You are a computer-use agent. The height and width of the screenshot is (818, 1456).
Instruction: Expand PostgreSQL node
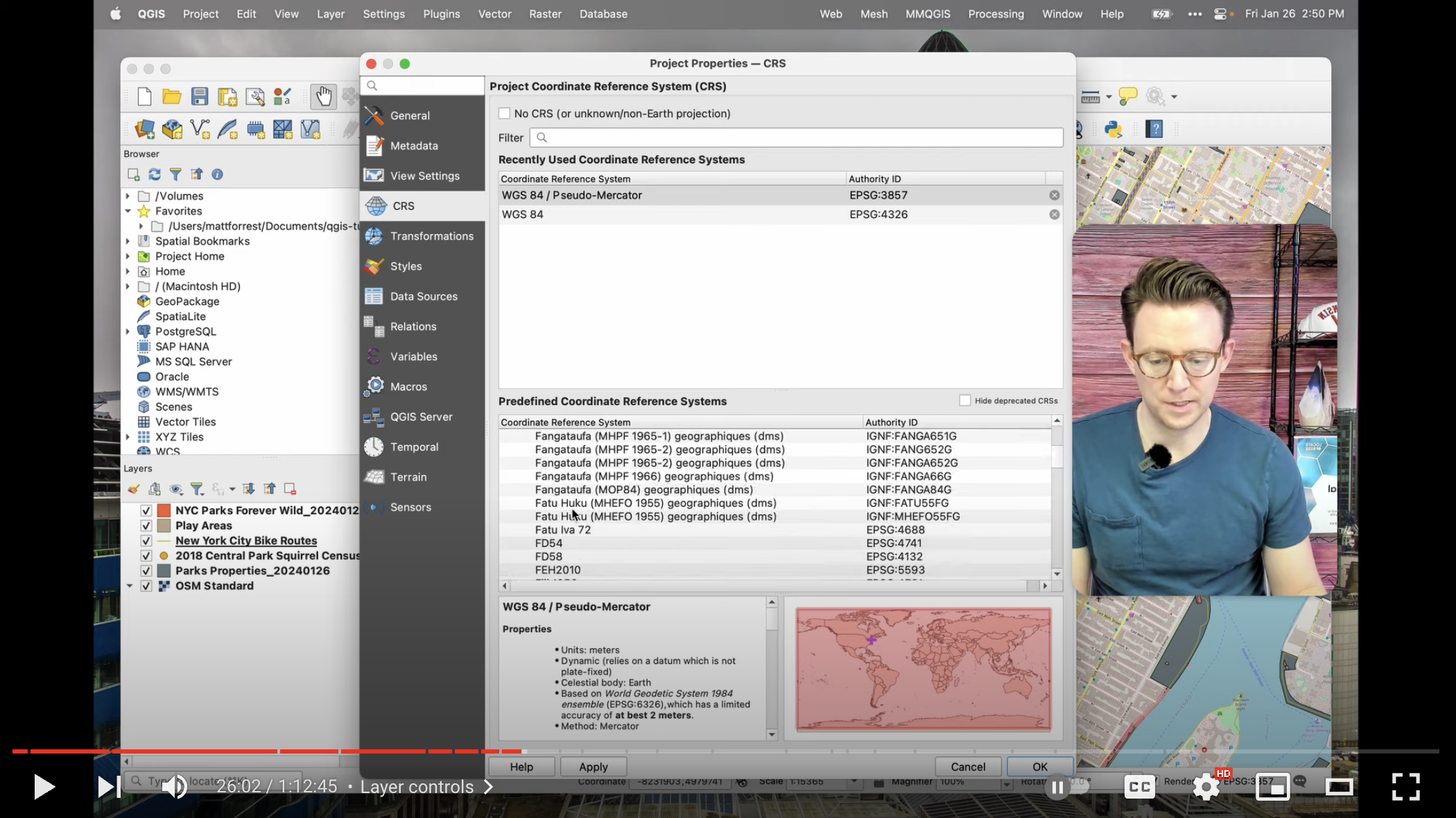[128, 332]
